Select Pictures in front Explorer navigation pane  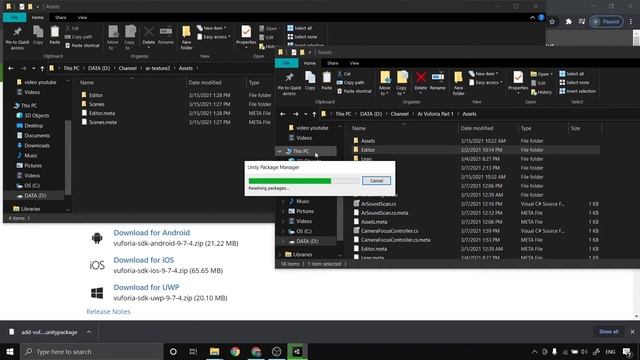(305, 211)
